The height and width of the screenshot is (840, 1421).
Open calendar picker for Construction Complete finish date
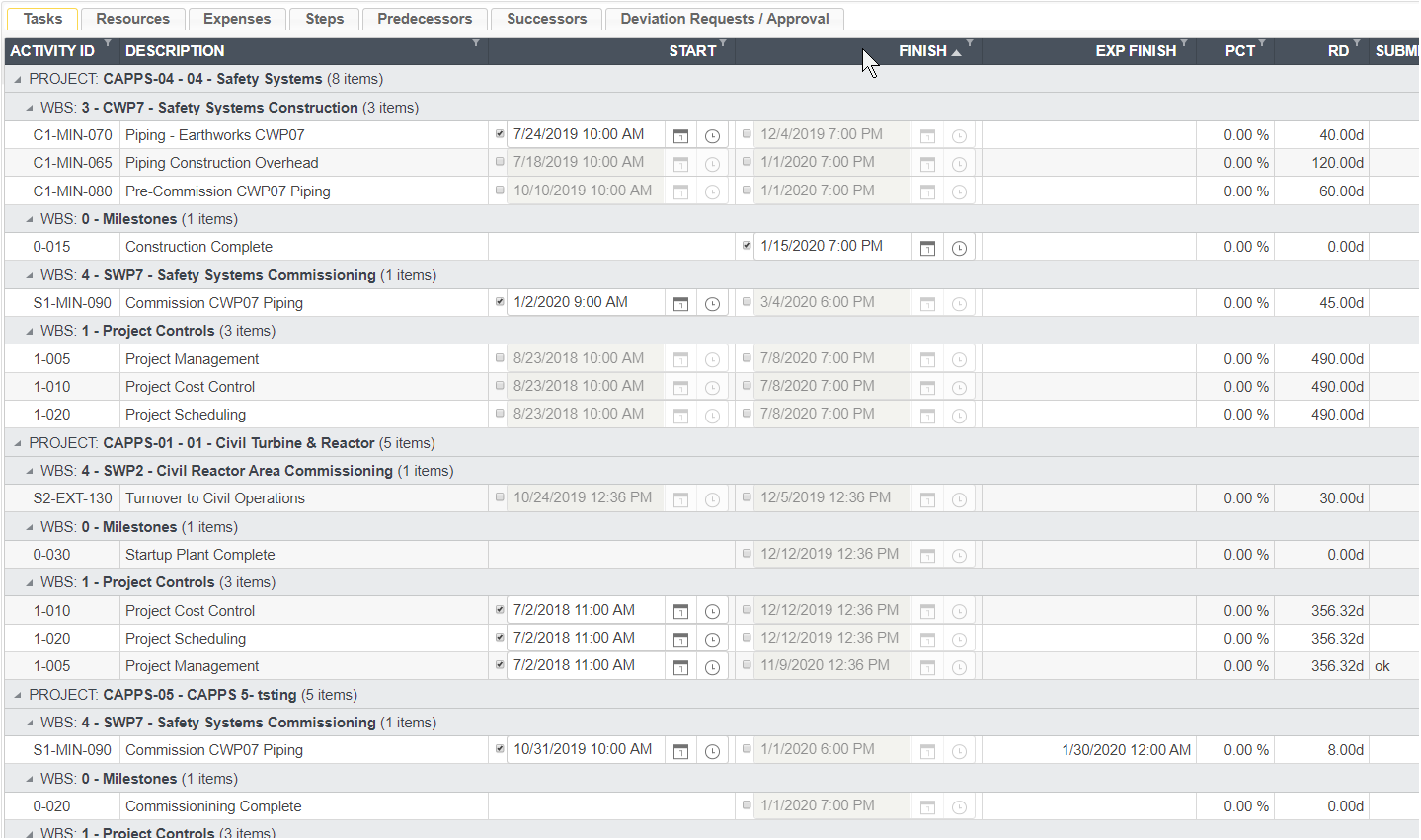coord(927,248)
